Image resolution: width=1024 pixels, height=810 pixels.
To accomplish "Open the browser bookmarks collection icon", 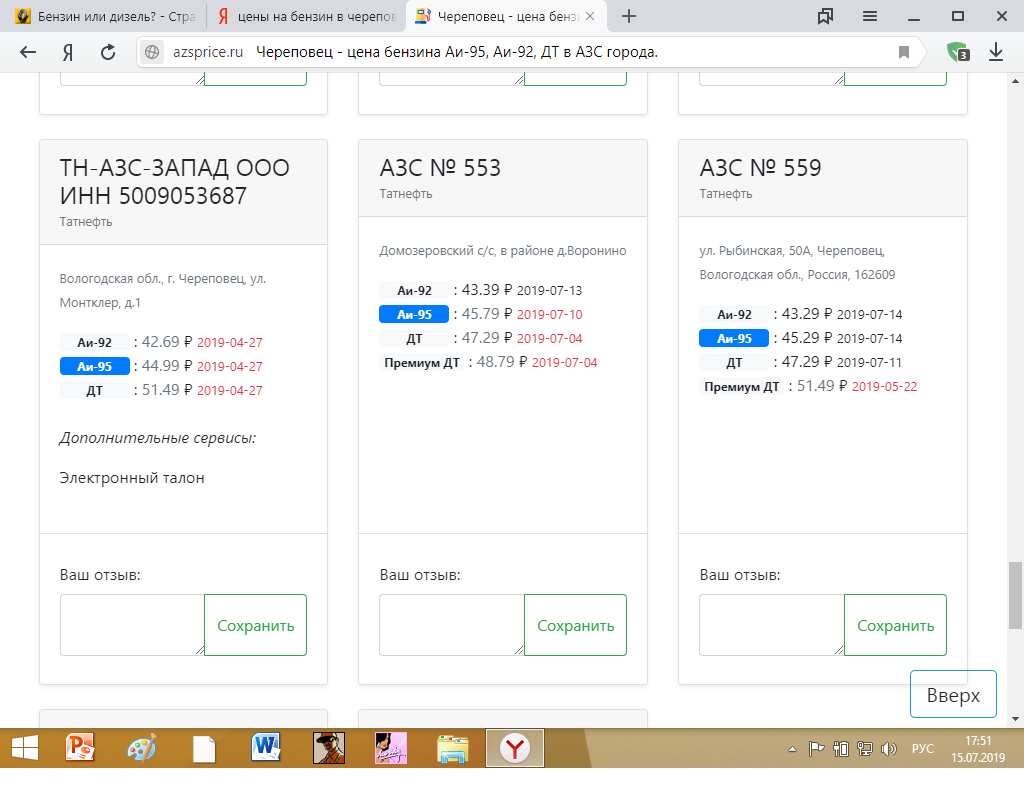I will [825, 16].
